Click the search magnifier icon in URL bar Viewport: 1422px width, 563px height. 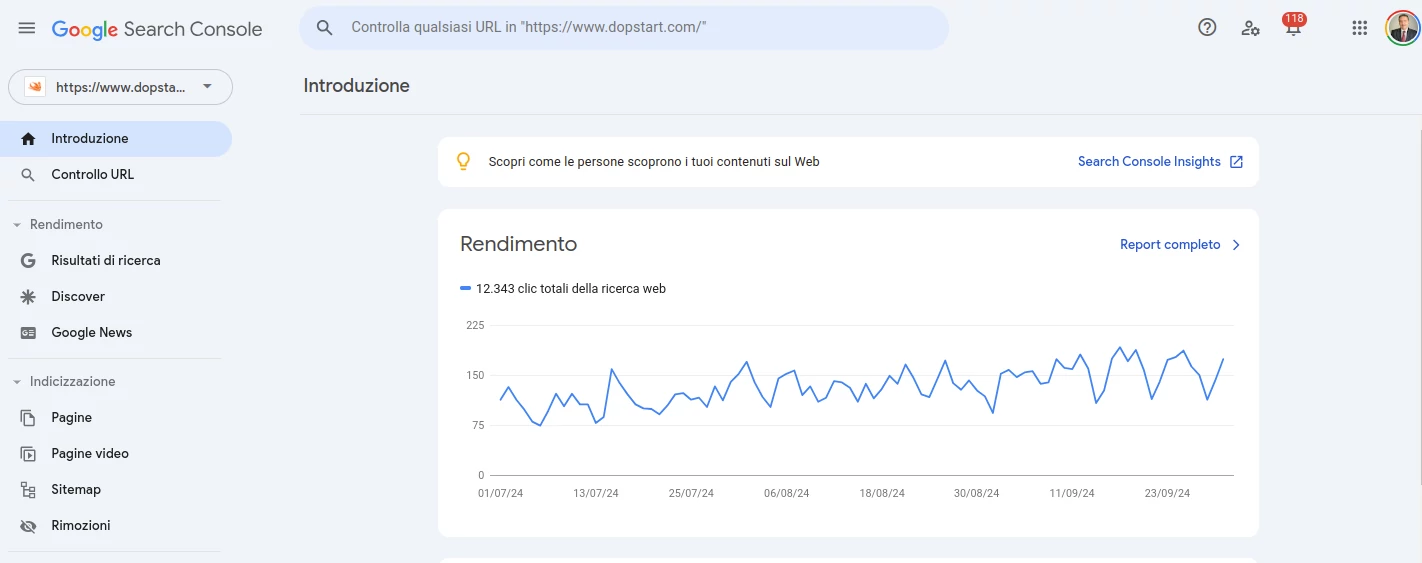click(x=324, y=28)
